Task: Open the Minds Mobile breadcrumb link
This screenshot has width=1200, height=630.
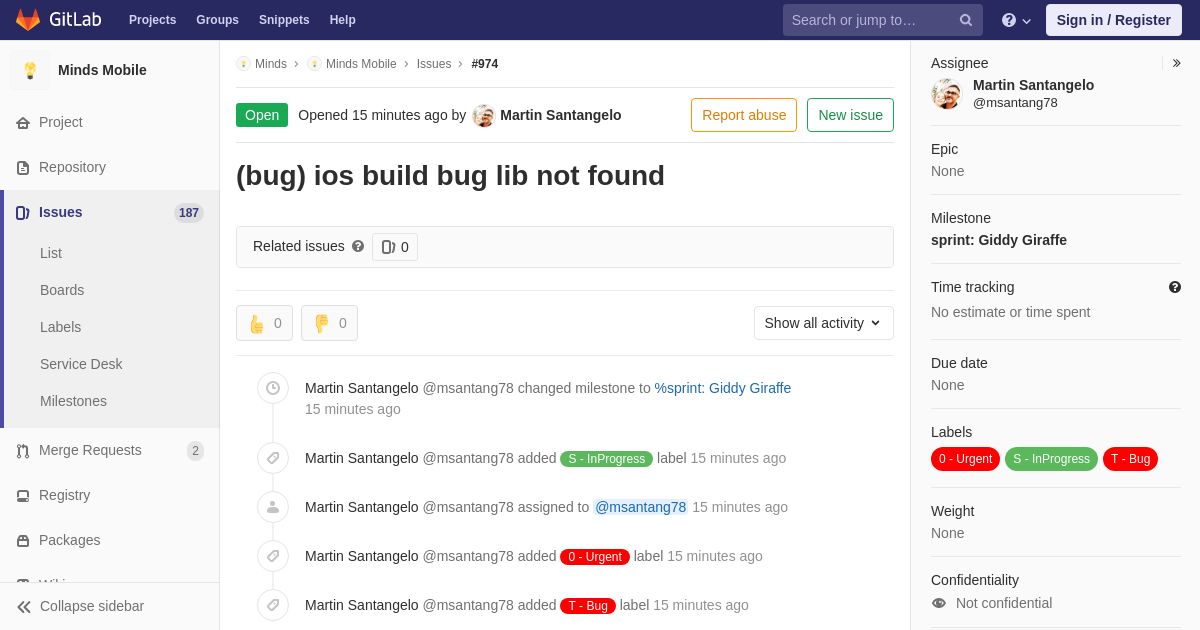Action: coord(361,64)
